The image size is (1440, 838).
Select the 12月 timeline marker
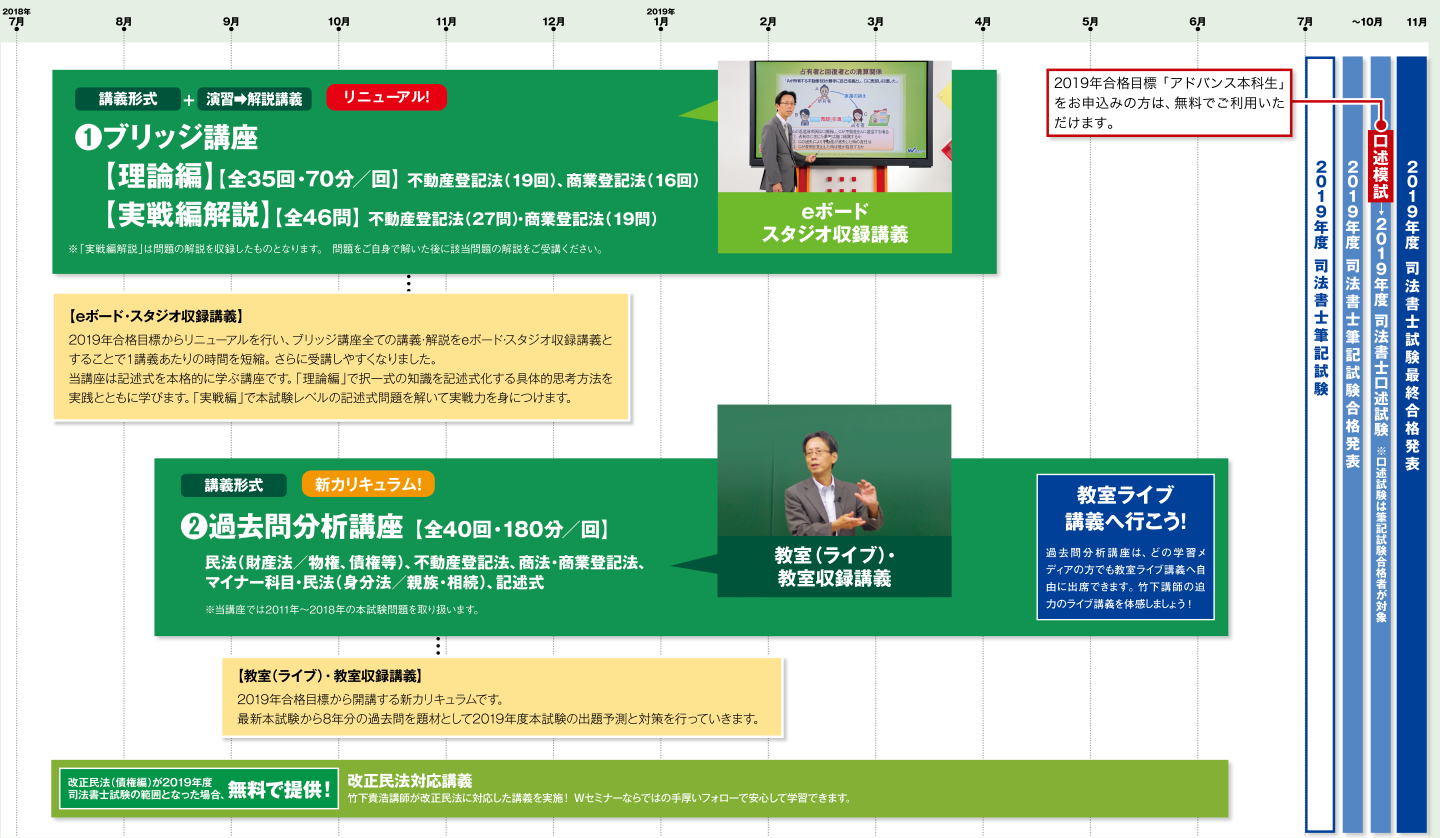553,21
